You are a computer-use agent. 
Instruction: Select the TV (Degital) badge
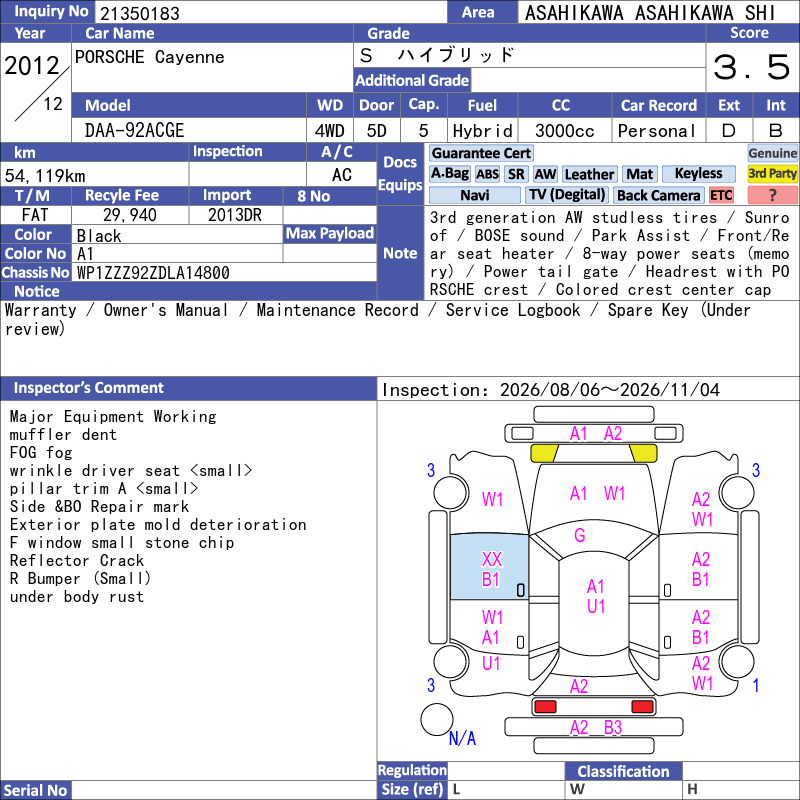click(567, 195)
